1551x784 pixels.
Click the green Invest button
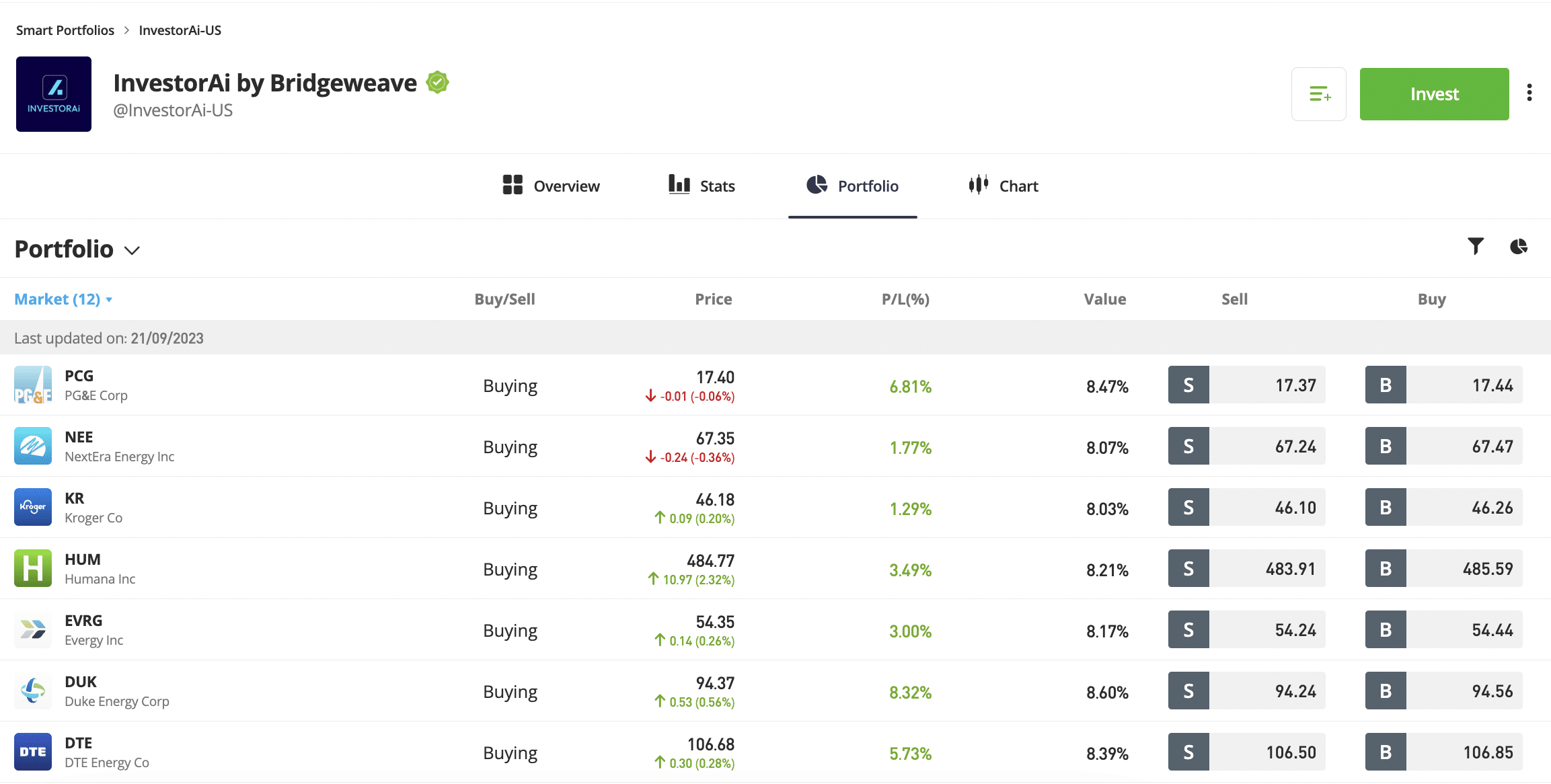pyautogui.click(x=1434, y=94)
